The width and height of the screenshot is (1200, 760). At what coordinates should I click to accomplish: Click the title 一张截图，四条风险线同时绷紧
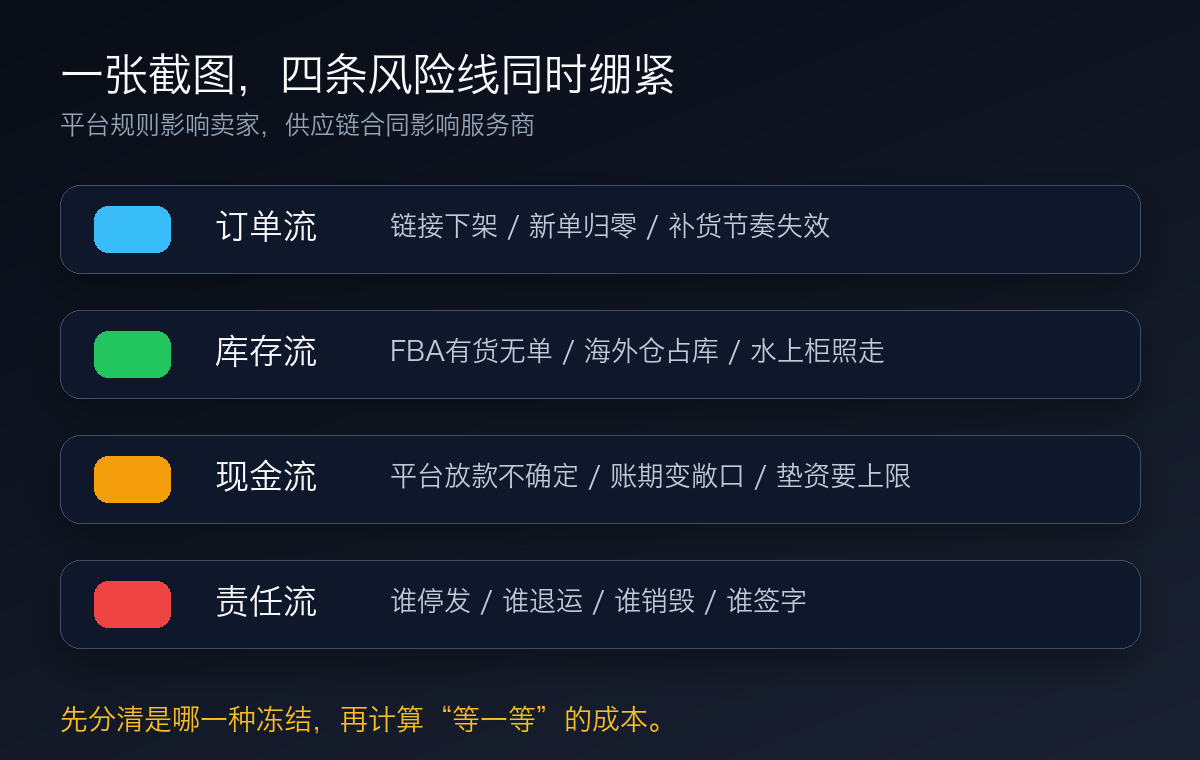click(x=368, y=76)
